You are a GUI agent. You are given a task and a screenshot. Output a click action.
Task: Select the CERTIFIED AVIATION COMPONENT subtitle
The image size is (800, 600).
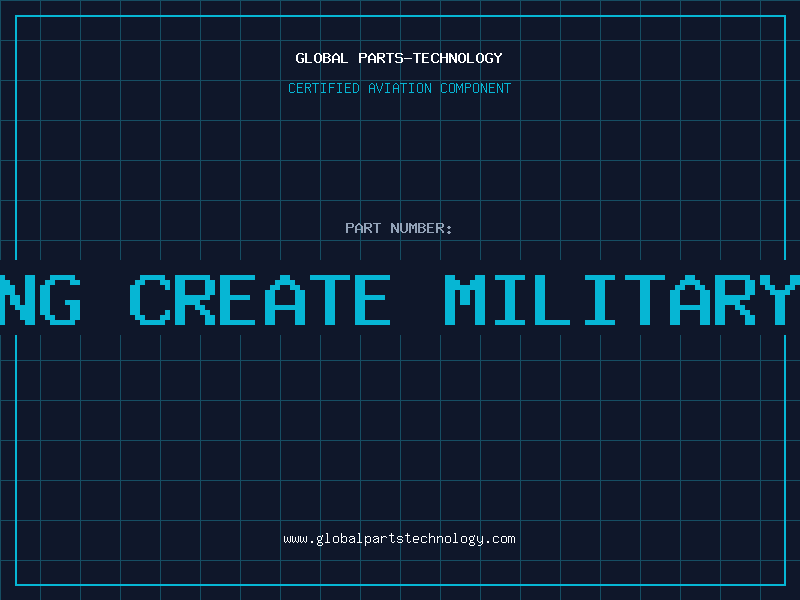[x=399, y=88]
